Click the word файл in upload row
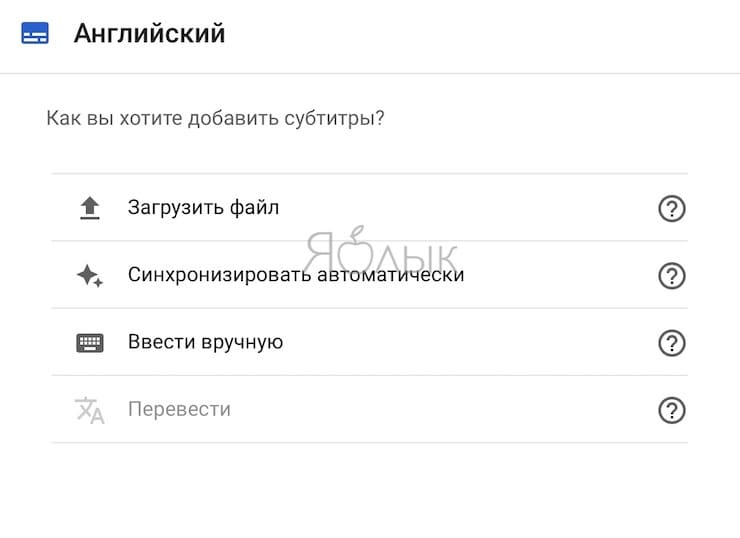This screenshot has width=740, height=538. (x=254, y=207)
